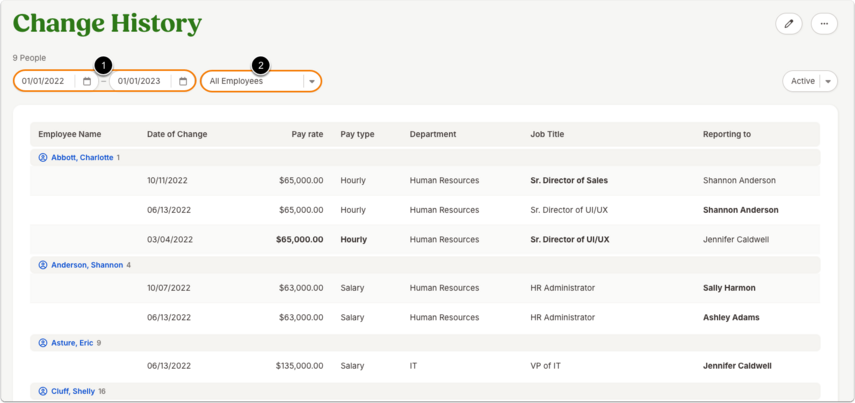This screenshot has height=403, width=855.
Task: Open Abbott, Charlotte employee link
Action: point(82,158)
